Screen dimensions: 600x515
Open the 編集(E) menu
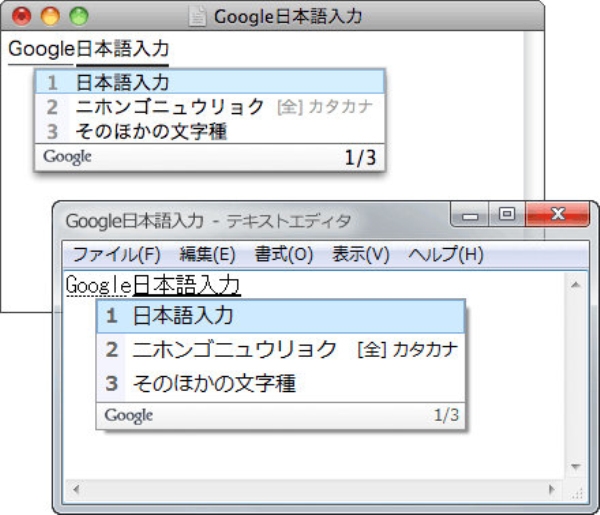pos(207,254)
